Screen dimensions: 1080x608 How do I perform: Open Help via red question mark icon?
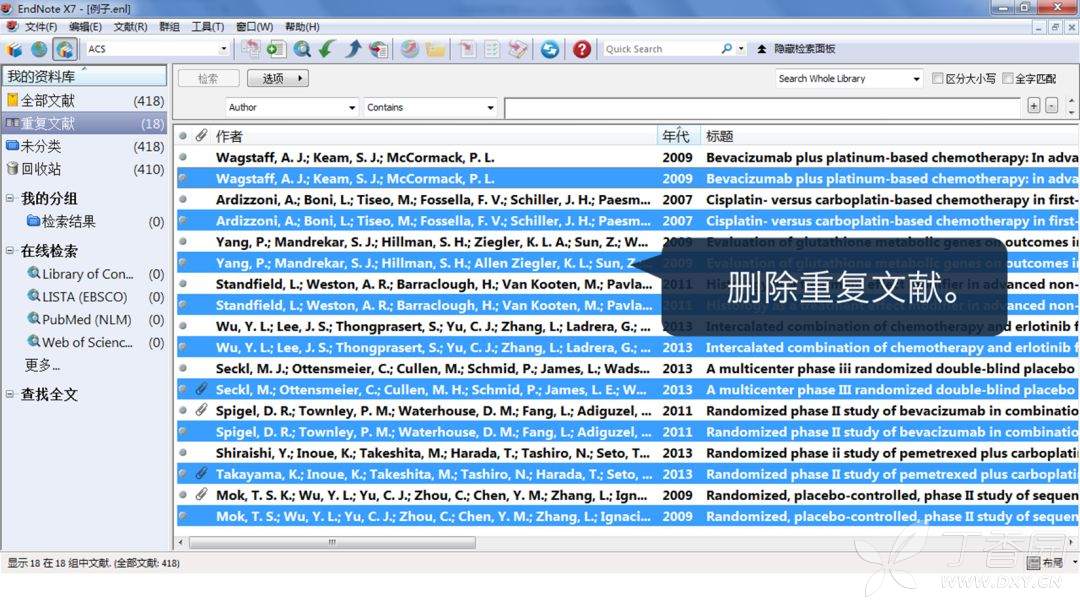pyautogui.click(x=582, y=49)
